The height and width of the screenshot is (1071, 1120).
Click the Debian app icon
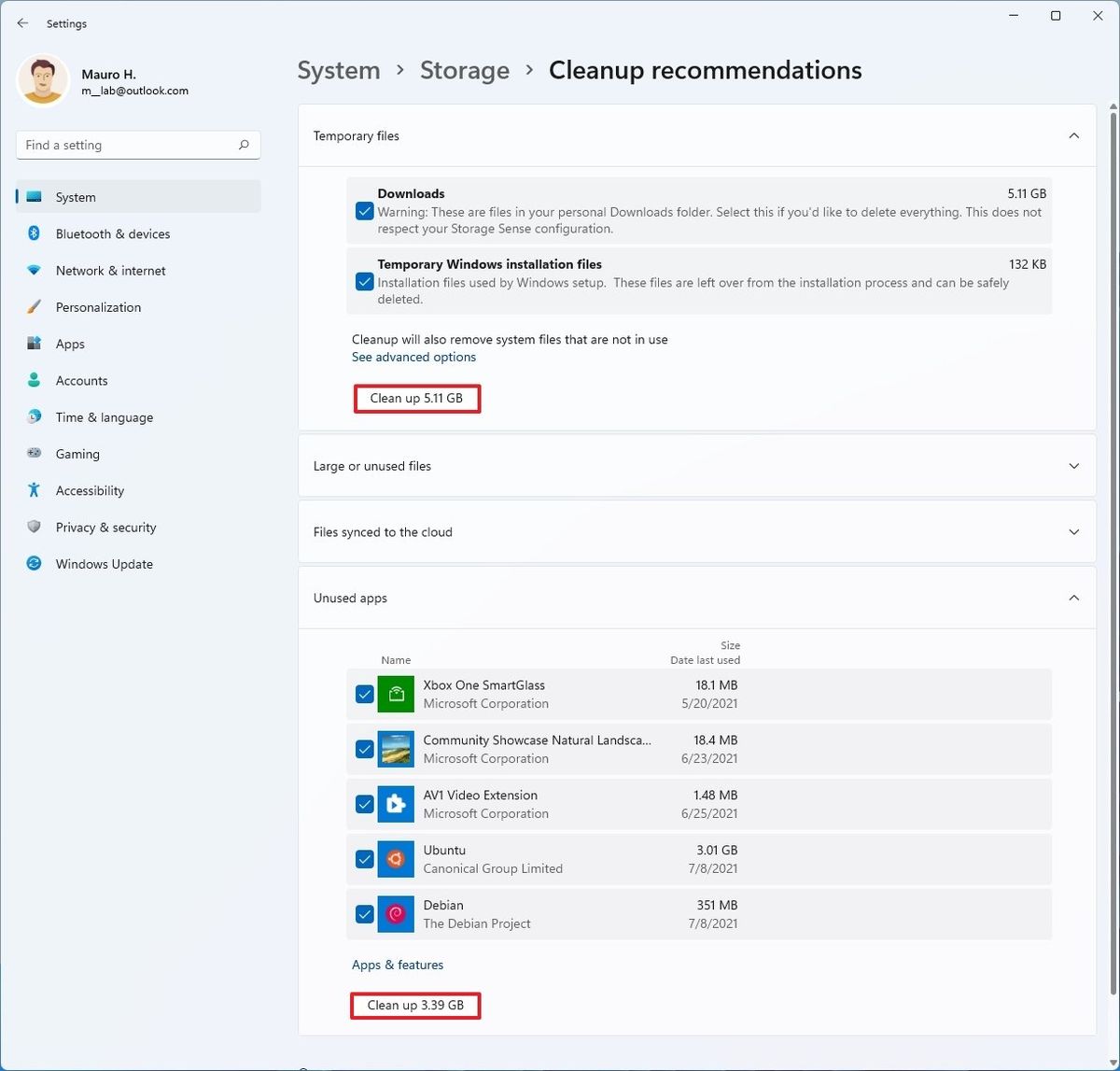point(396,914)
